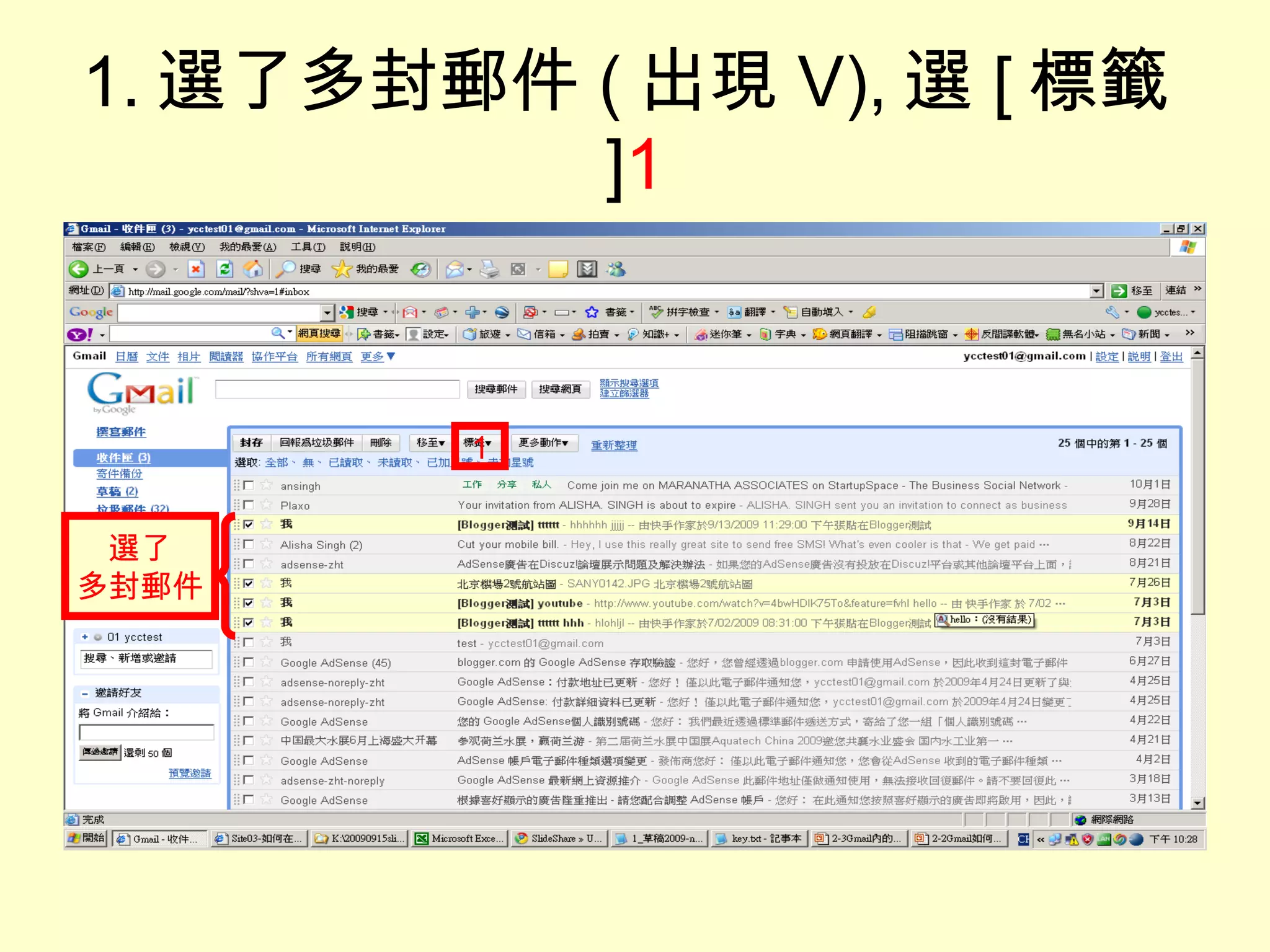Click the 重新整理 (Refresh) link
Screen dimensions: 1270x952
pyautogui.click(x=614, y=446)
